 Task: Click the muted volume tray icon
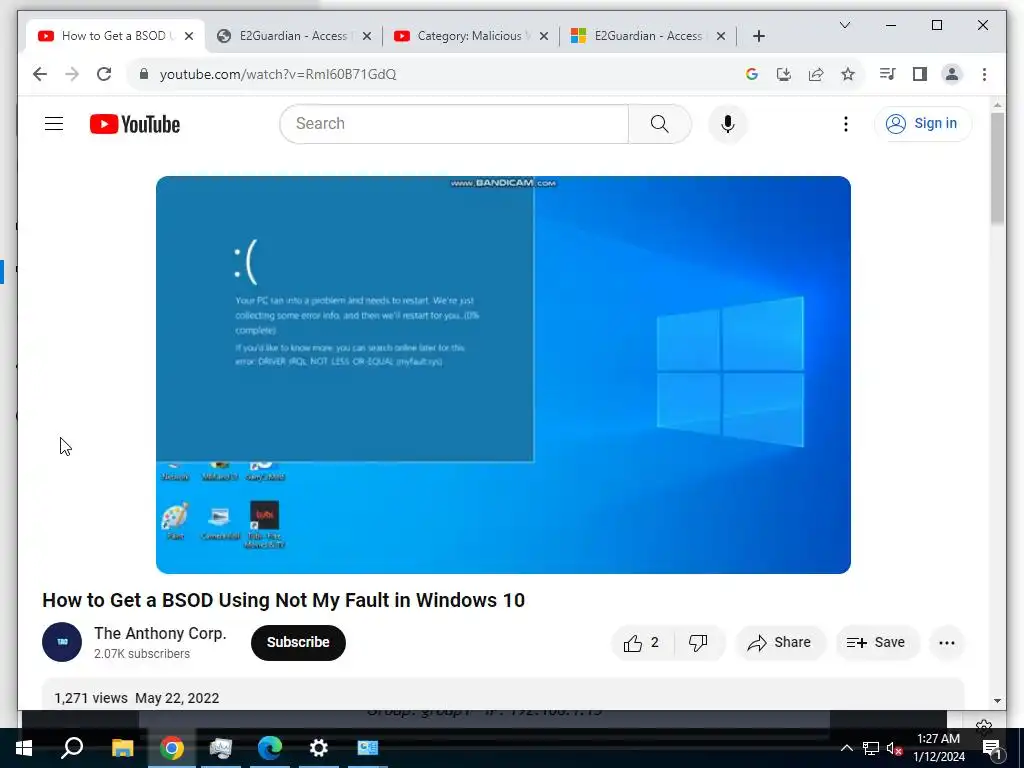click(x=894, y=748)
